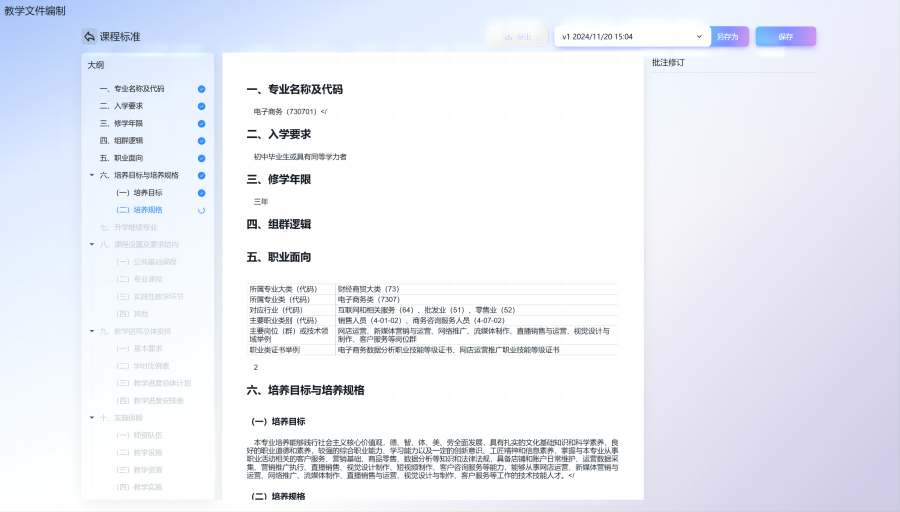
Task: Click the check icon for 六、培养目标与培养规格
Action: click(x=201, y=175)
